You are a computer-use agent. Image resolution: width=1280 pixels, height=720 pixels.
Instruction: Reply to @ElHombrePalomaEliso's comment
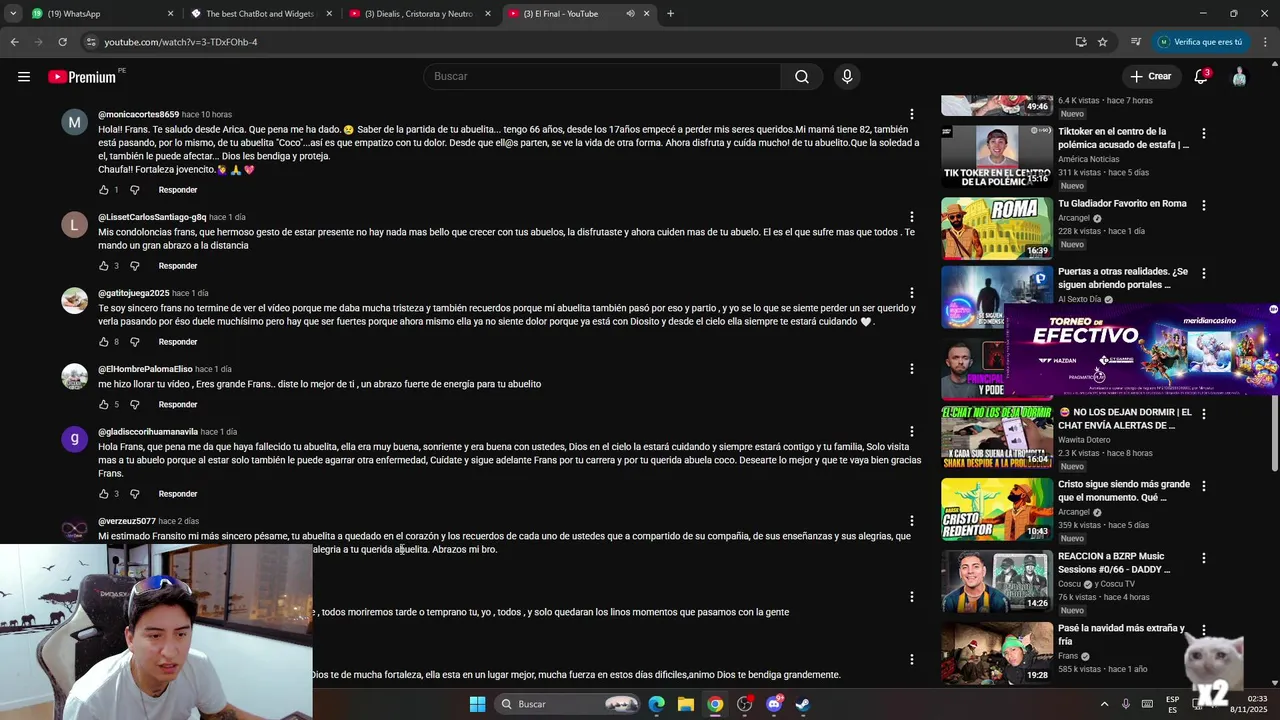coord(178,405)
